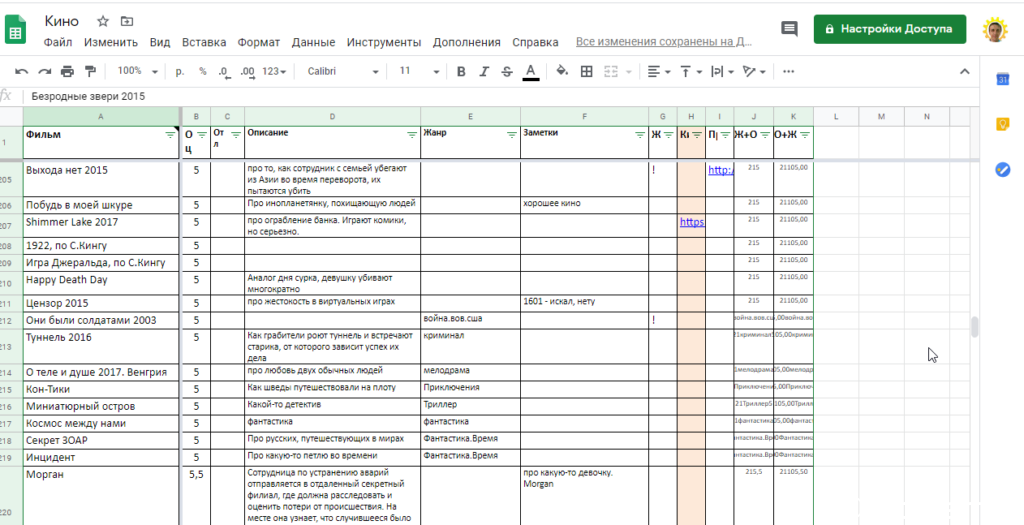Screen dimensions: 1024x525
Task: Open the Формат menu
Action: point(259,42)
